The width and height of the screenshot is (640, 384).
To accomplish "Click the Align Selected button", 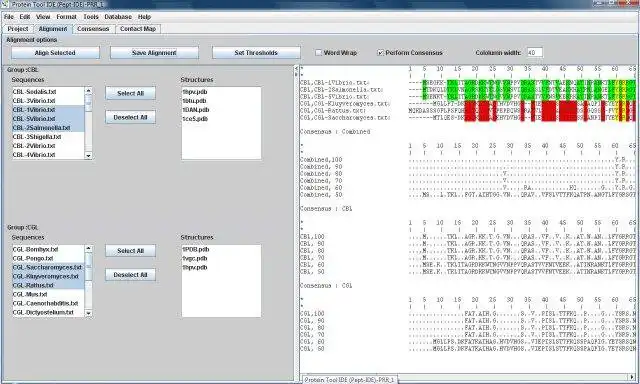I will pyautogui.click(x=55, y=53).
